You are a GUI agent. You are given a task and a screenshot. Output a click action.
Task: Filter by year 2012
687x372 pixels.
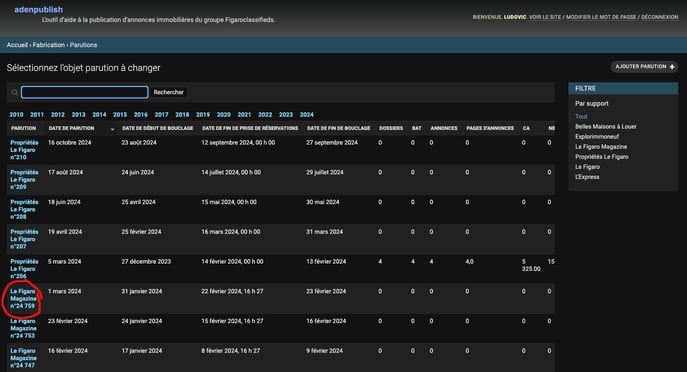(57, 114)
